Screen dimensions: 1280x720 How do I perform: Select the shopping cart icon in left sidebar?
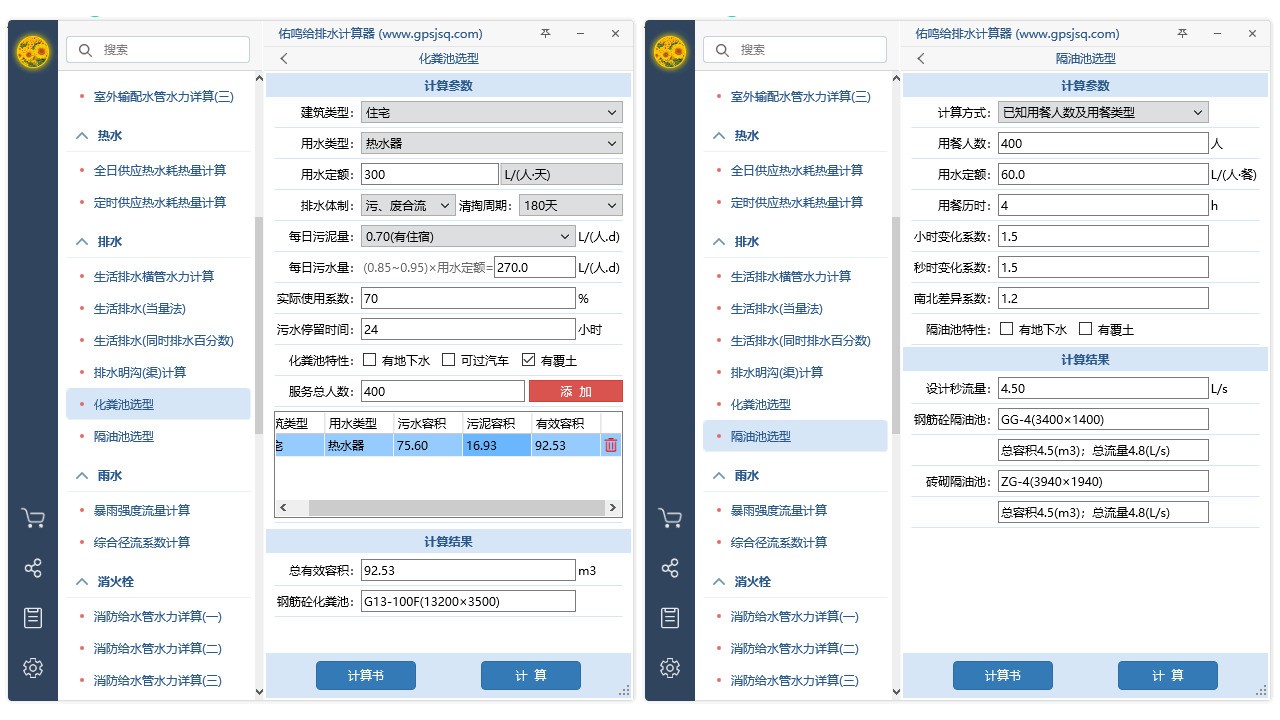(33, 517)
